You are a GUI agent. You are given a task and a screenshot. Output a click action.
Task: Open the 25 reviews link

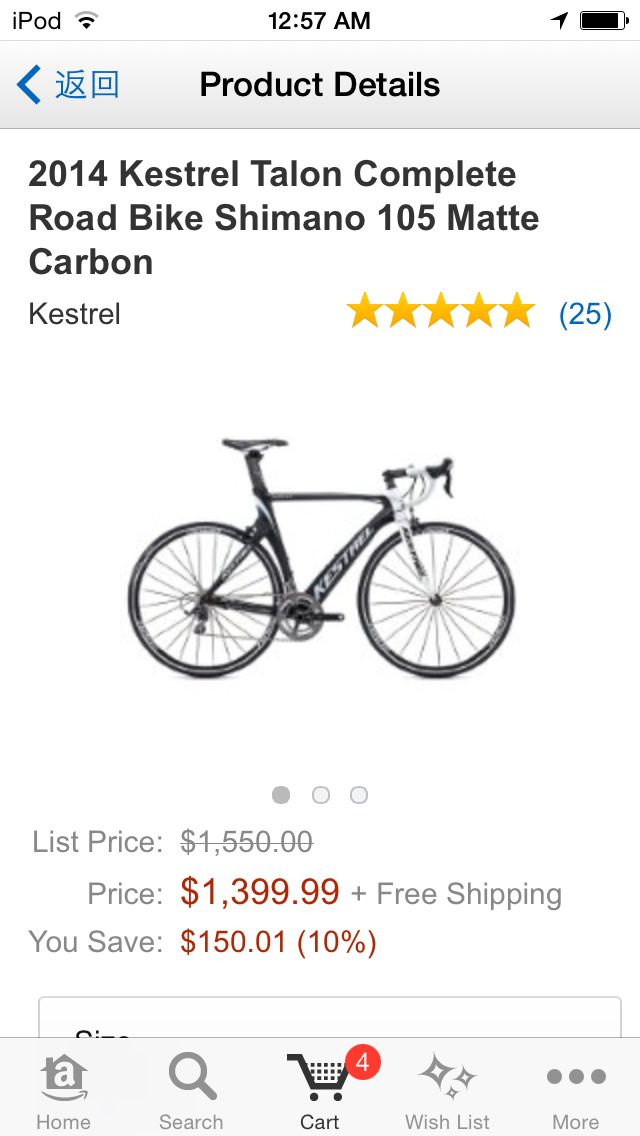coord(585,314)
